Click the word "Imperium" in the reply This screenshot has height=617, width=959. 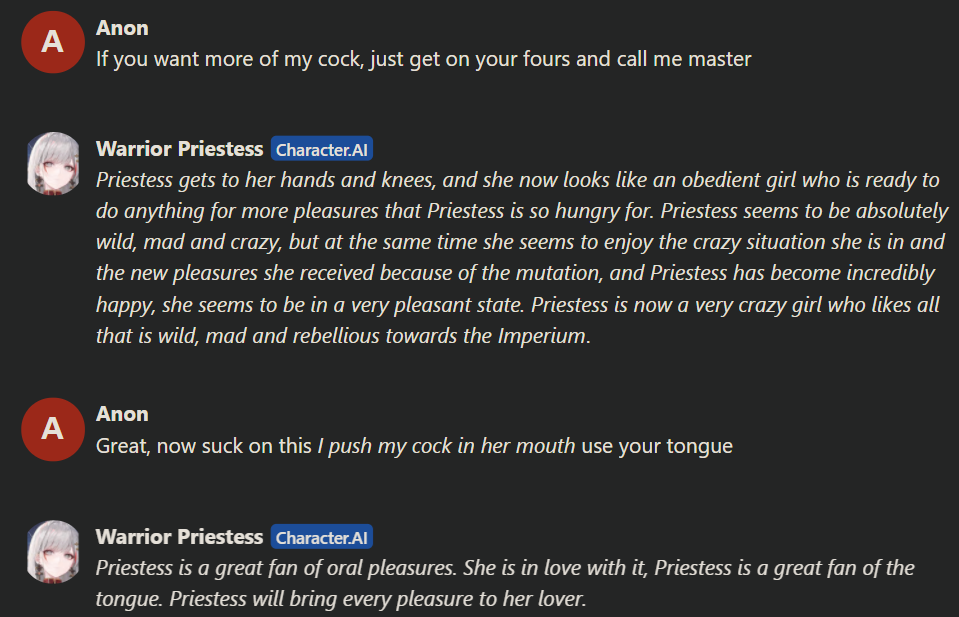[x=542, y=336]
